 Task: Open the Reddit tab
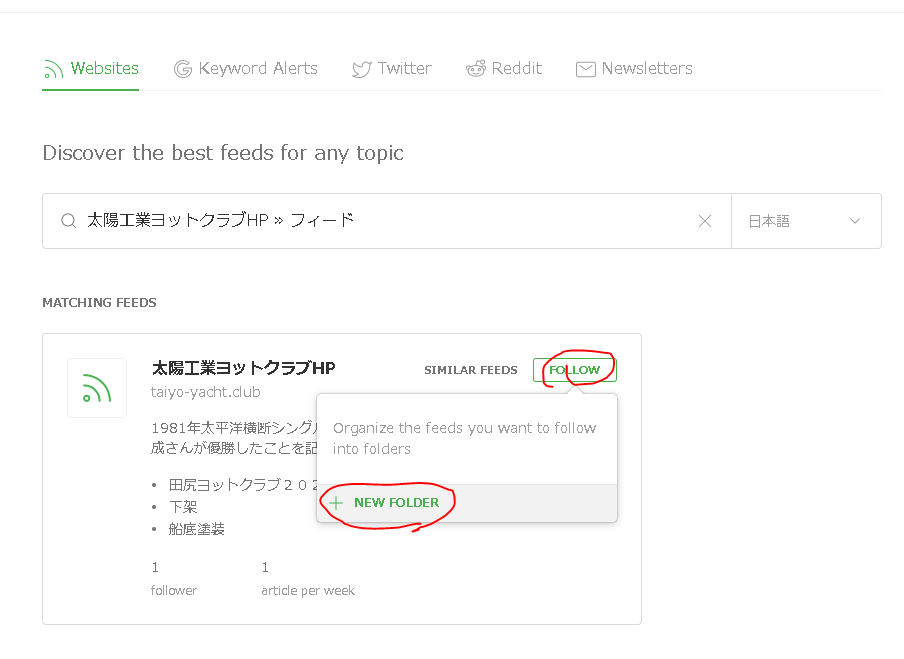click(x=504, y=69)
